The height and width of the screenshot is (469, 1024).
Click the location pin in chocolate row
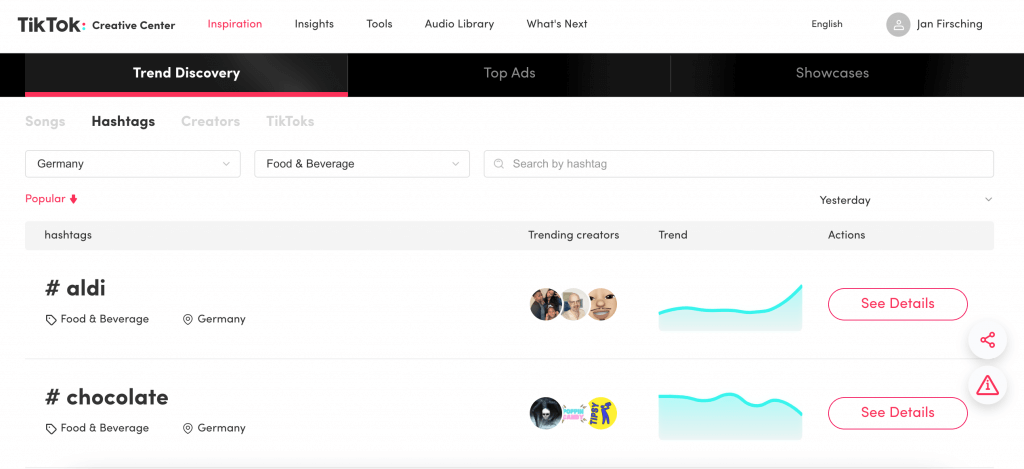tap(187, 429)
